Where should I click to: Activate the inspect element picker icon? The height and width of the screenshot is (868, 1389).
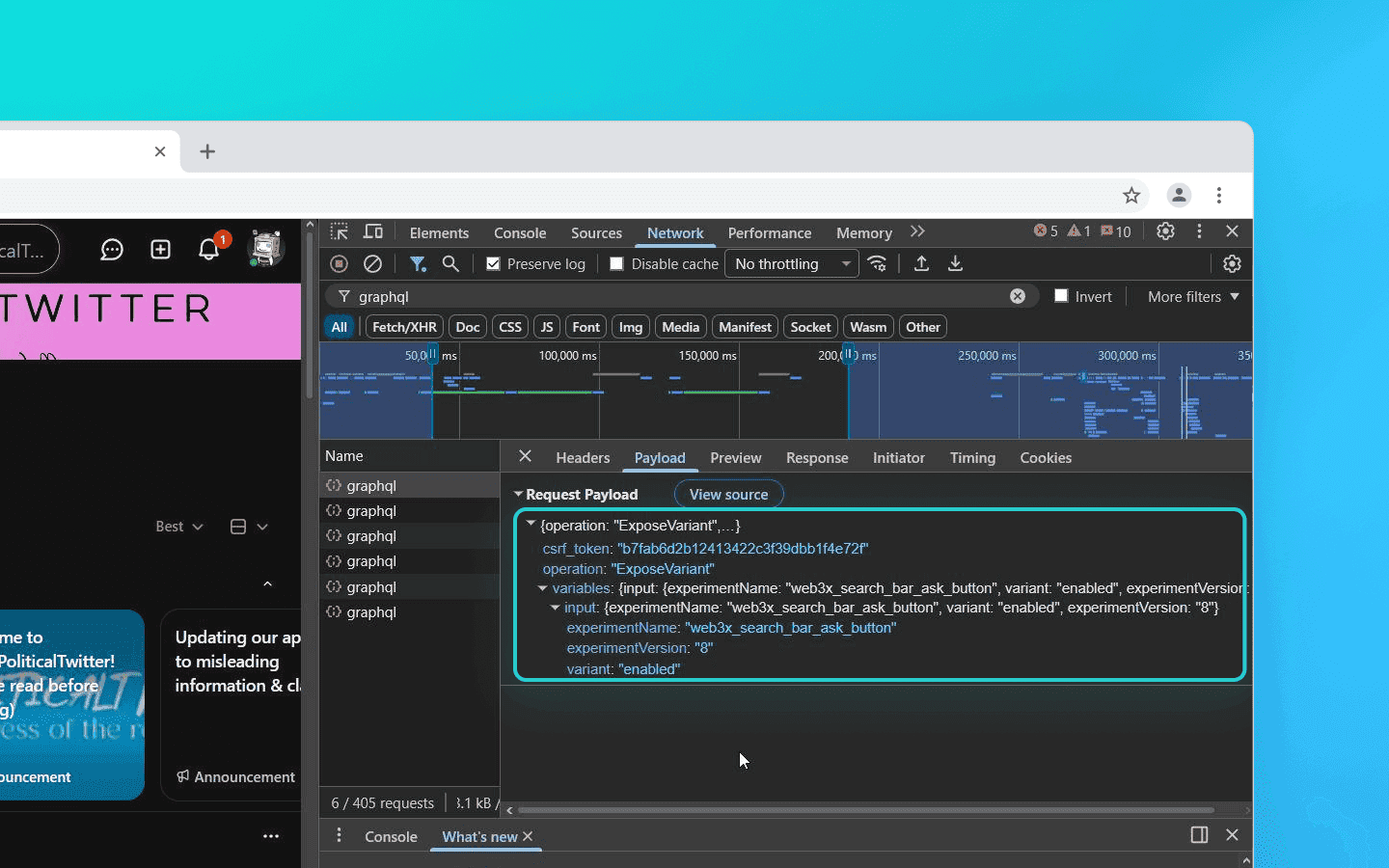coord(339,231)
